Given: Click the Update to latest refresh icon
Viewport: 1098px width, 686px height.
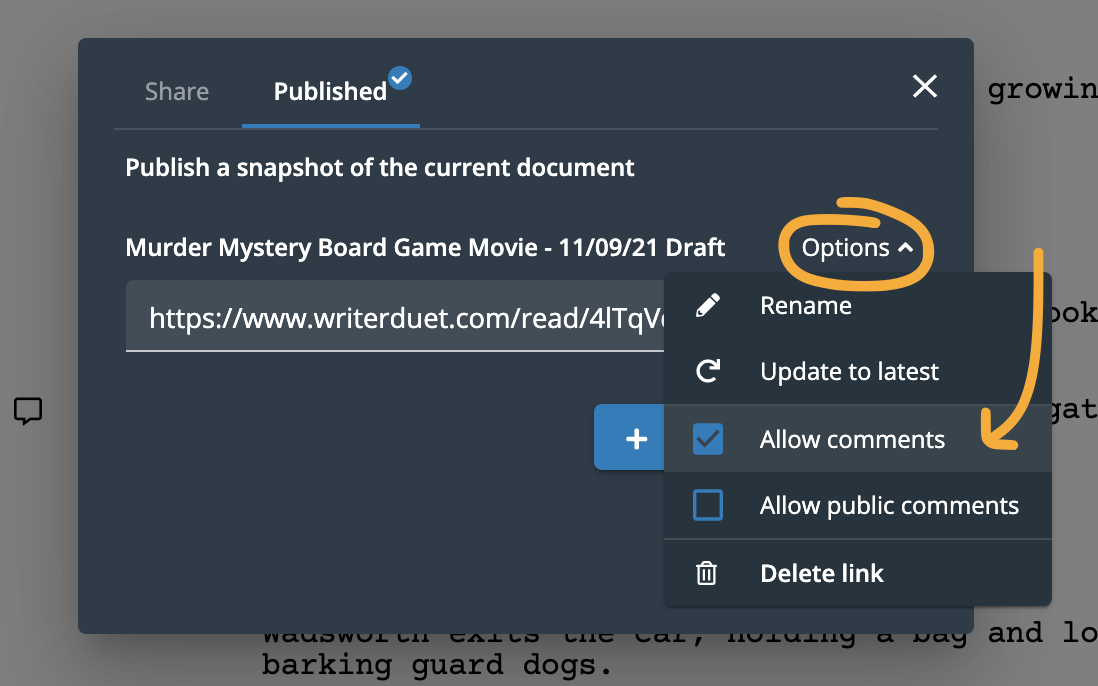Looking at the screenshot, I should coord(708,371).
